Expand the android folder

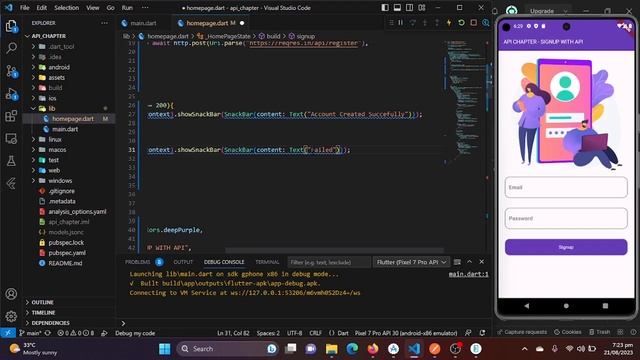pos(59,67)
